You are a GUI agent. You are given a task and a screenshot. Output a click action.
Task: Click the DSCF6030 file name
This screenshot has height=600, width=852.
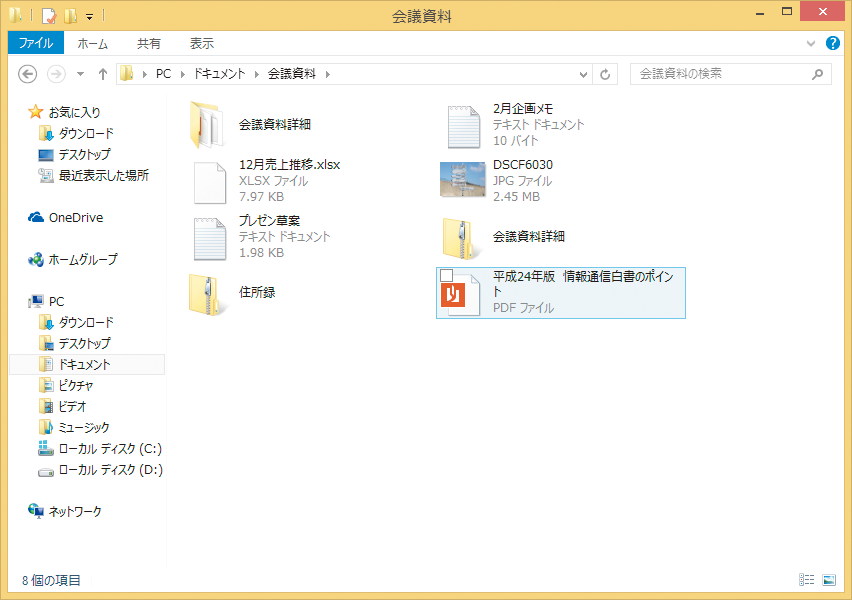pos(523,165)
